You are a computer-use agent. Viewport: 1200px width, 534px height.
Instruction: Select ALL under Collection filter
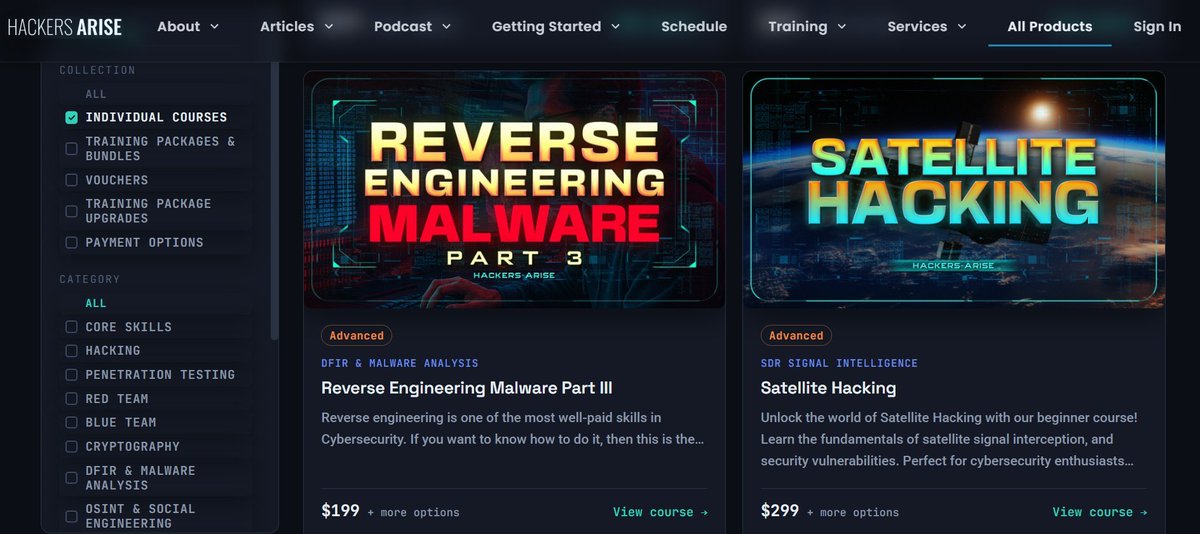96,94
